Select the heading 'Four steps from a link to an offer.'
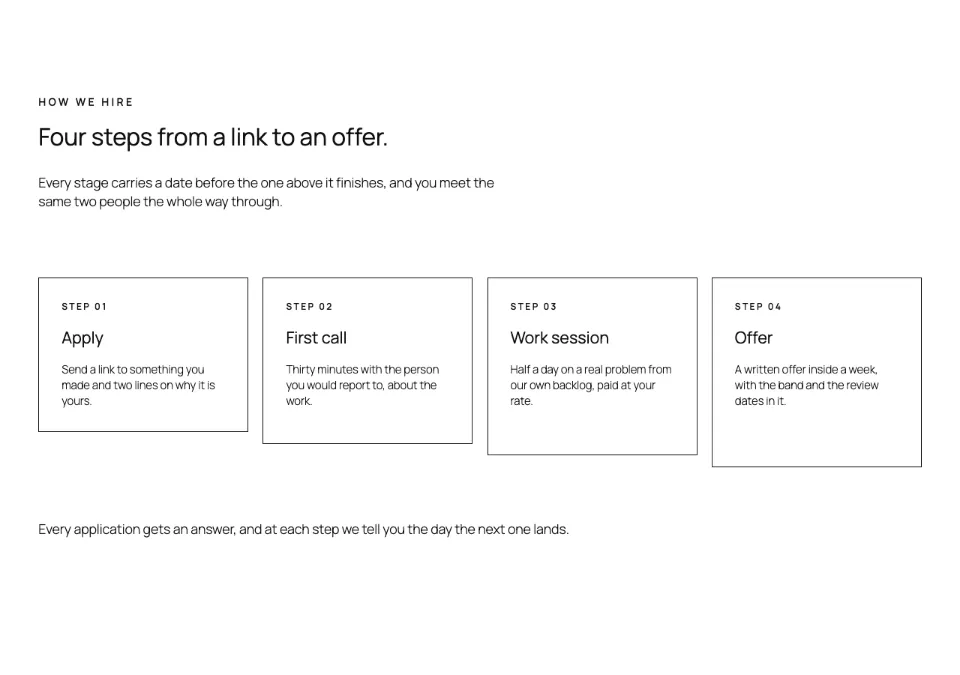 pyautogui.click(x=213, y=137)
